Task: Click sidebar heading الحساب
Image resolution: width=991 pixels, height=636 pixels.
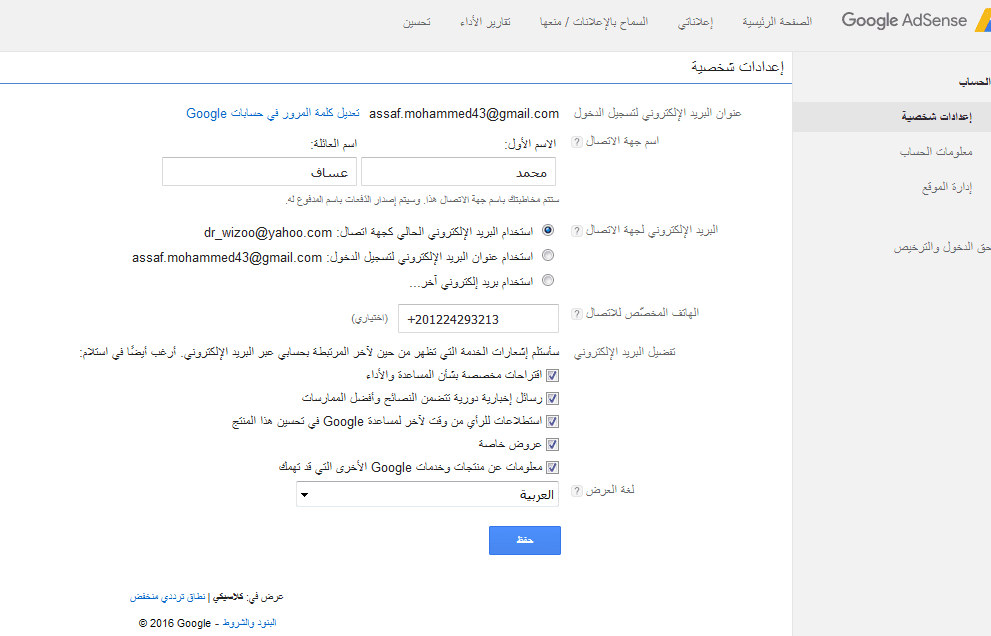Action: pyautogui.click(x=974, y=82)
